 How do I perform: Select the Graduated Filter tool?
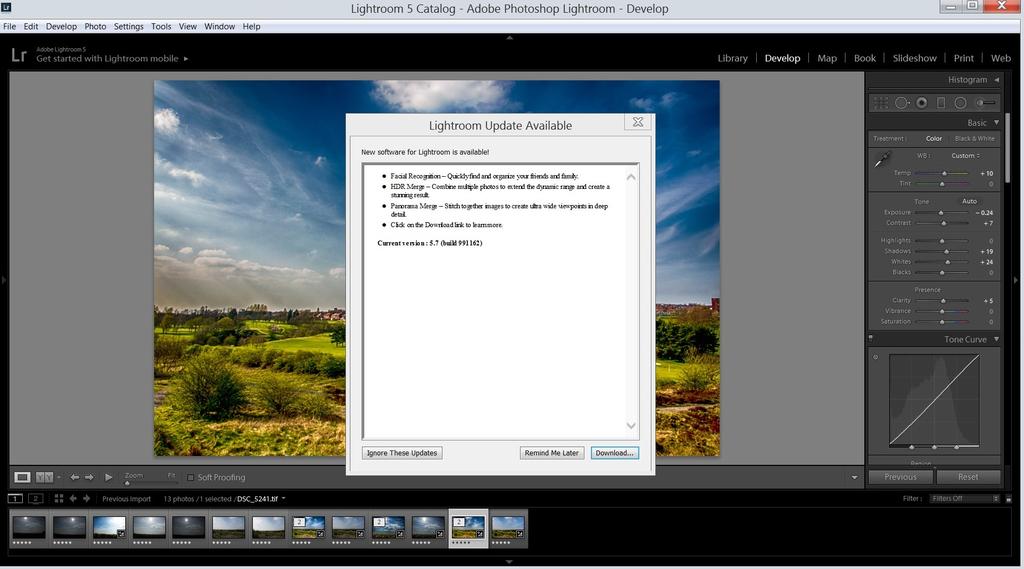pyautogui.click(x=940, y=103)
